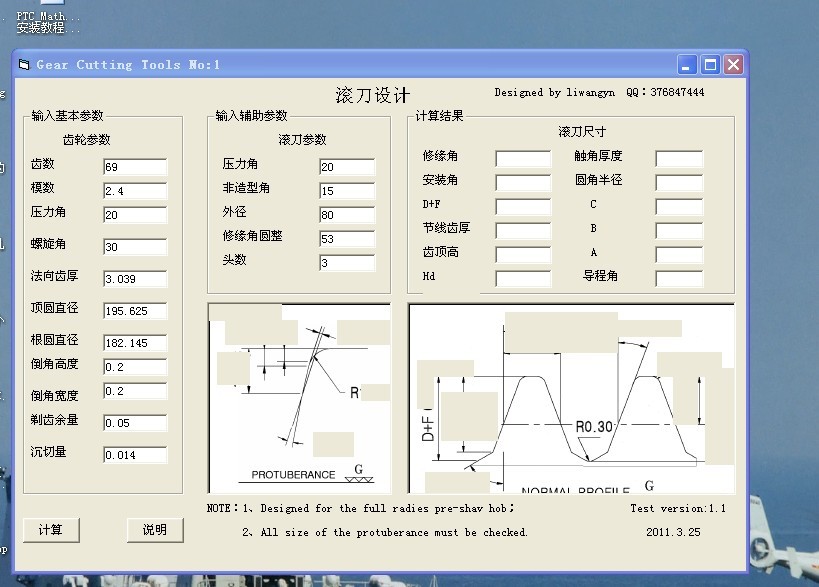Image resolution: width=819 pixels, height=587 pixels.
Task: Click the 计算 (calculate) button
Action: [x=51, y=530]
